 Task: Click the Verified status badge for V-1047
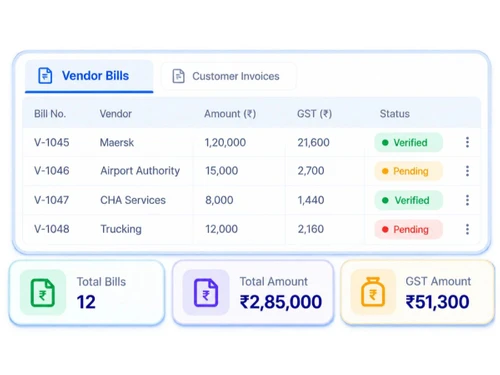tap(409, 200)
